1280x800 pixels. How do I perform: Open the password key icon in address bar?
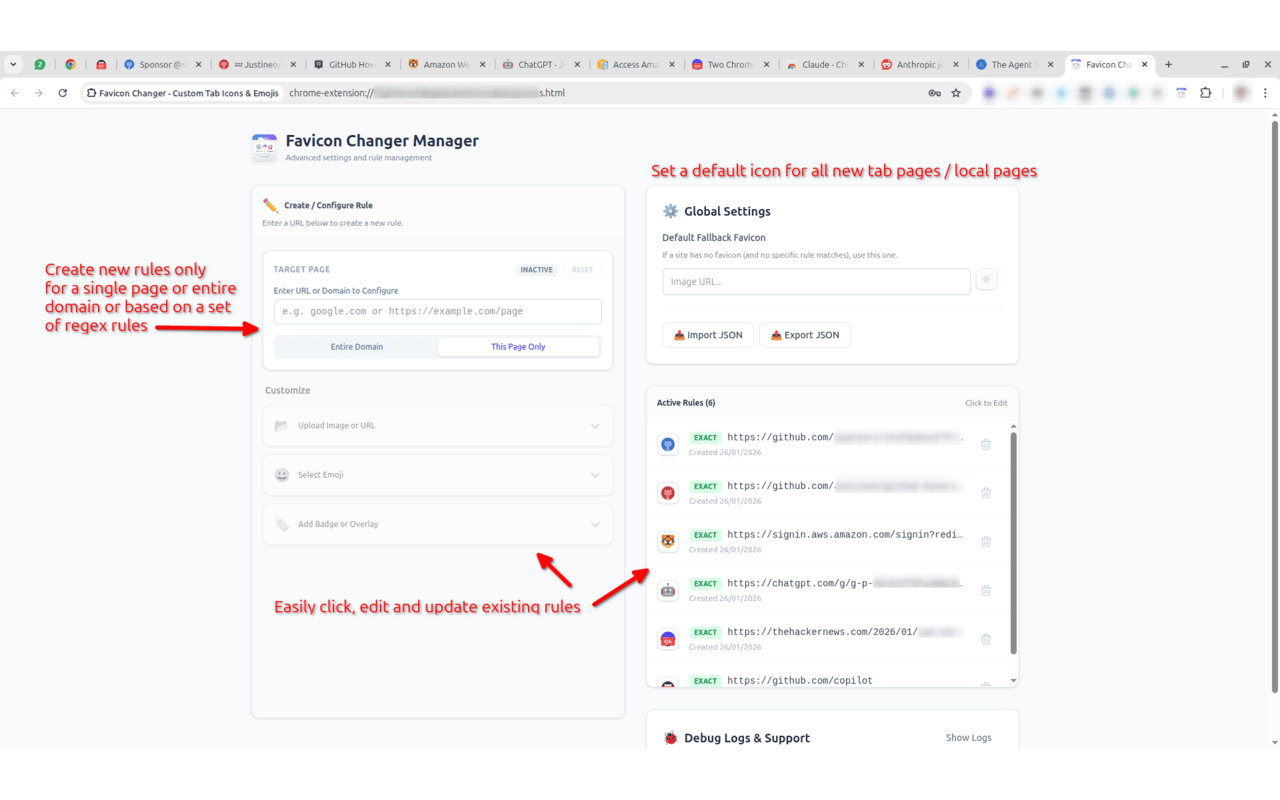934,93
